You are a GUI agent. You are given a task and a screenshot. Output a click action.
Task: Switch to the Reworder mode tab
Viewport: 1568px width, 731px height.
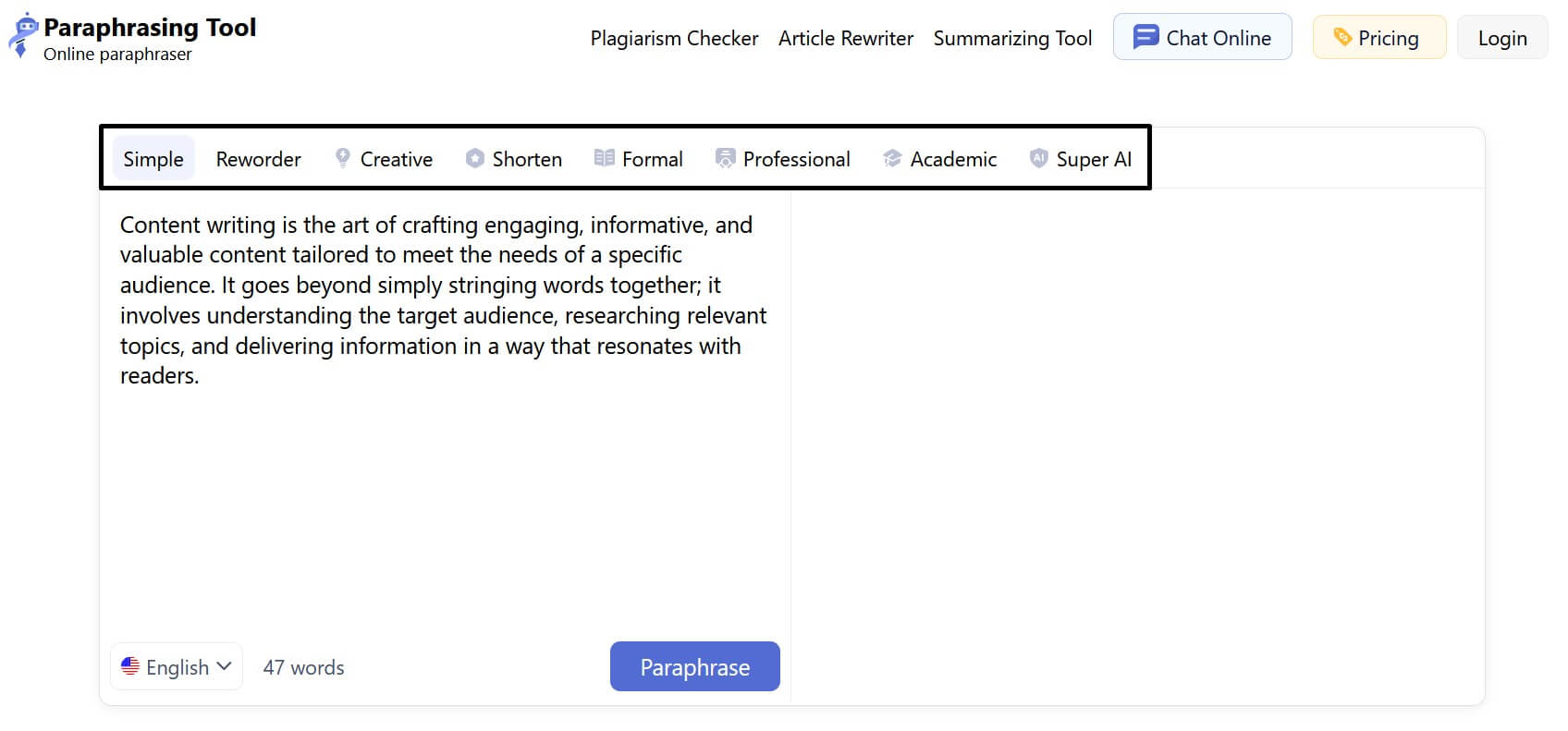[259, 159]
